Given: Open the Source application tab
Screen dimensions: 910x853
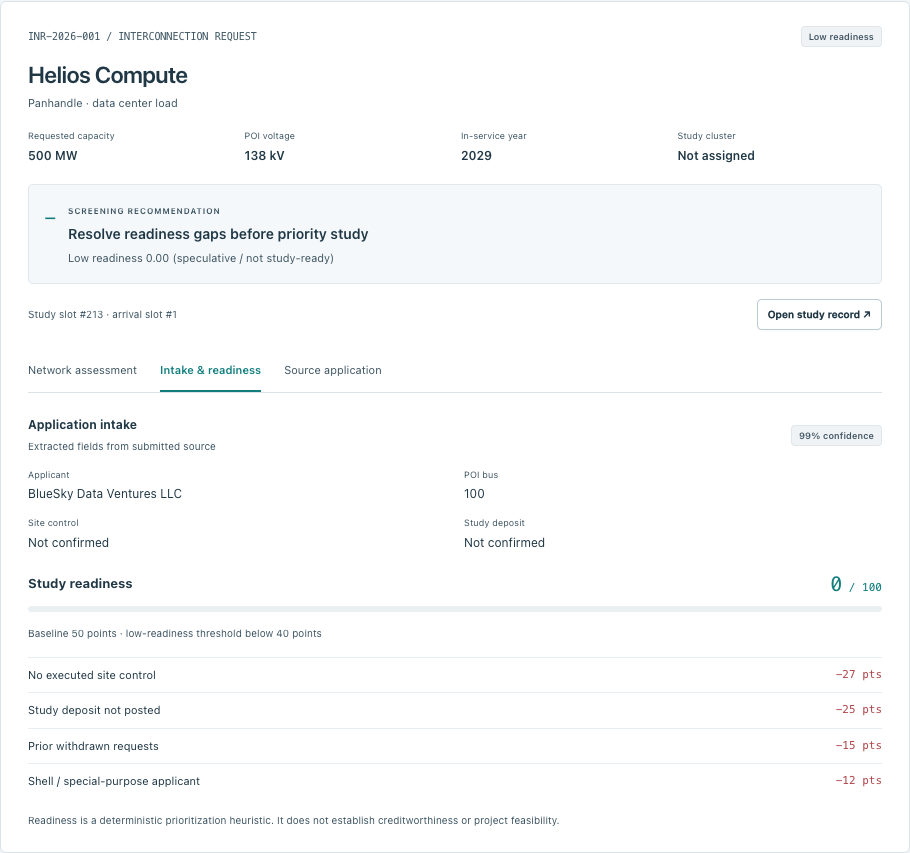Looking at the screenshot, I should coord(333,370).
